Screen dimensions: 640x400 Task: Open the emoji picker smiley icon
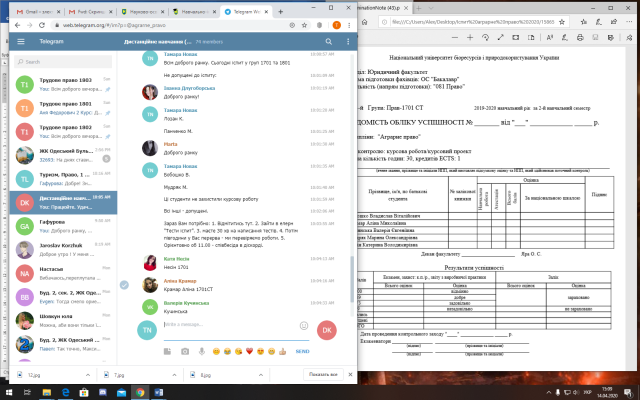coord(304,325)
